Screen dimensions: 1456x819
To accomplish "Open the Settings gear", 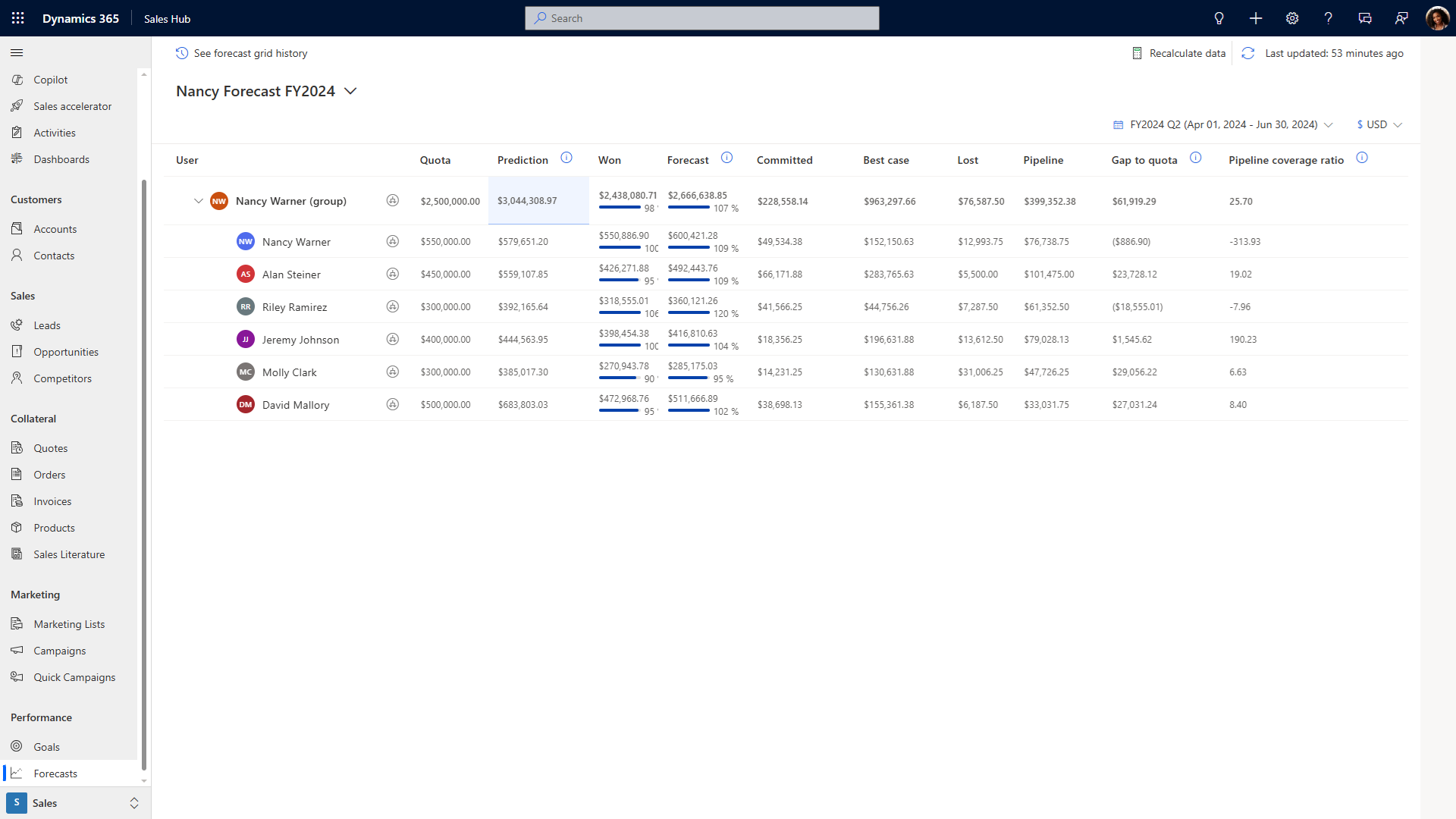I will pos(1291,17).
